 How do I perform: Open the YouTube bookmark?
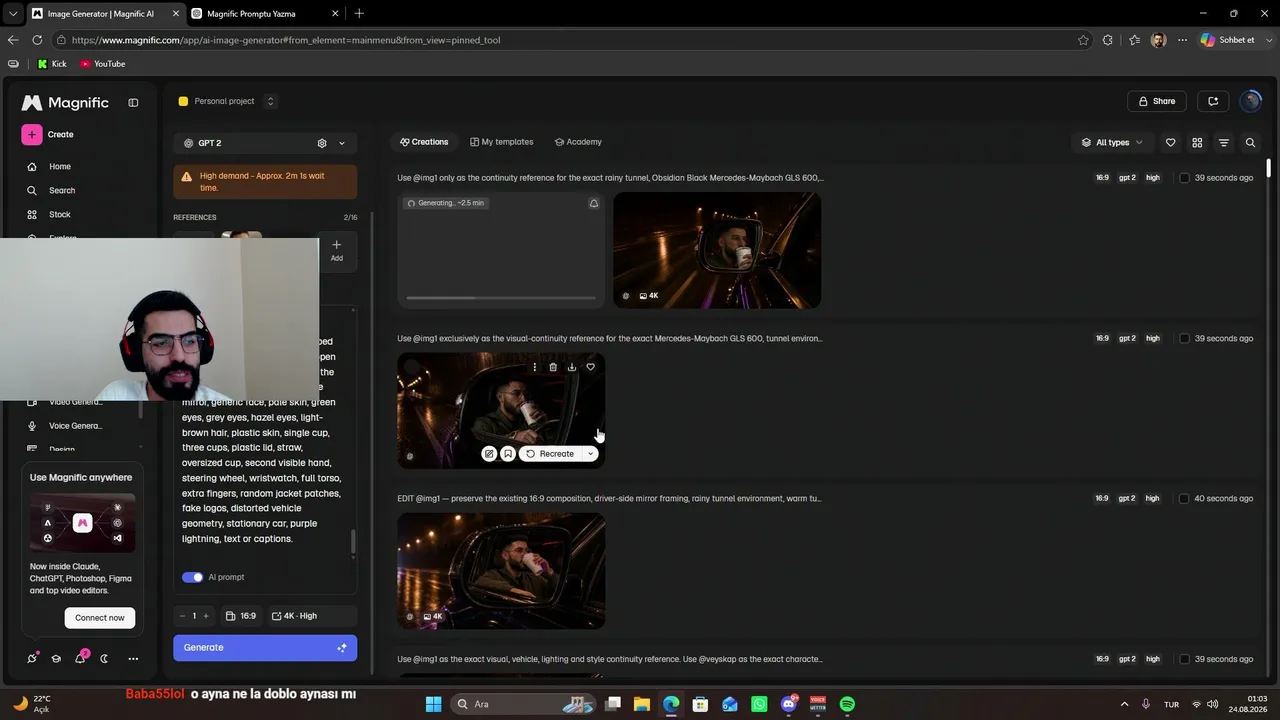pos(103,64)
